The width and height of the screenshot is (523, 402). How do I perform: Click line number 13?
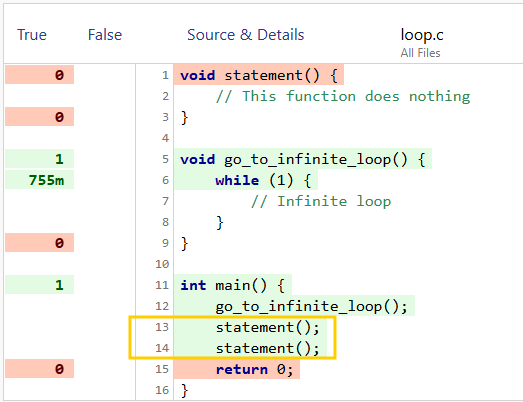coord(162,327)
